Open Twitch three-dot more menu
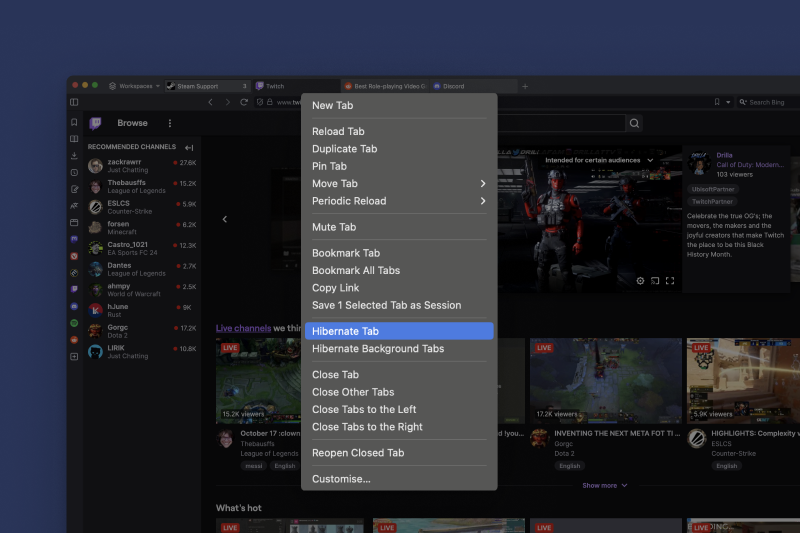Image resolution: width=800 pixels, height=533 pixels. [x=170, y=123]
